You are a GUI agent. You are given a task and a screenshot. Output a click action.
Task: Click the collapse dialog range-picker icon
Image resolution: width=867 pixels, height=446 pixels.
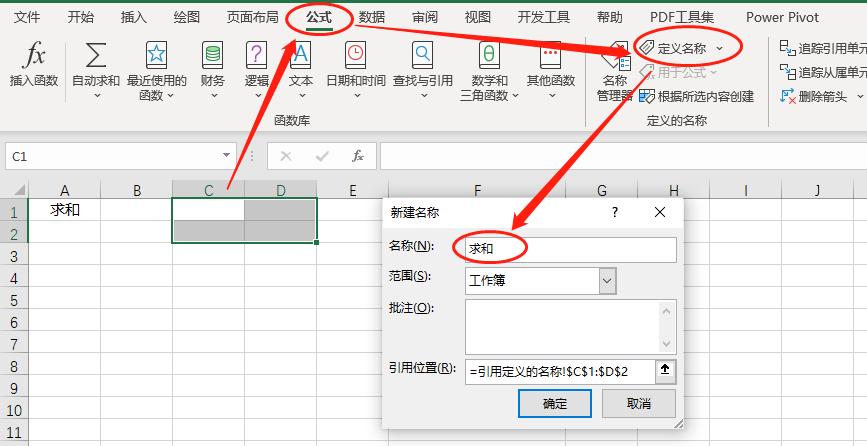665,371
